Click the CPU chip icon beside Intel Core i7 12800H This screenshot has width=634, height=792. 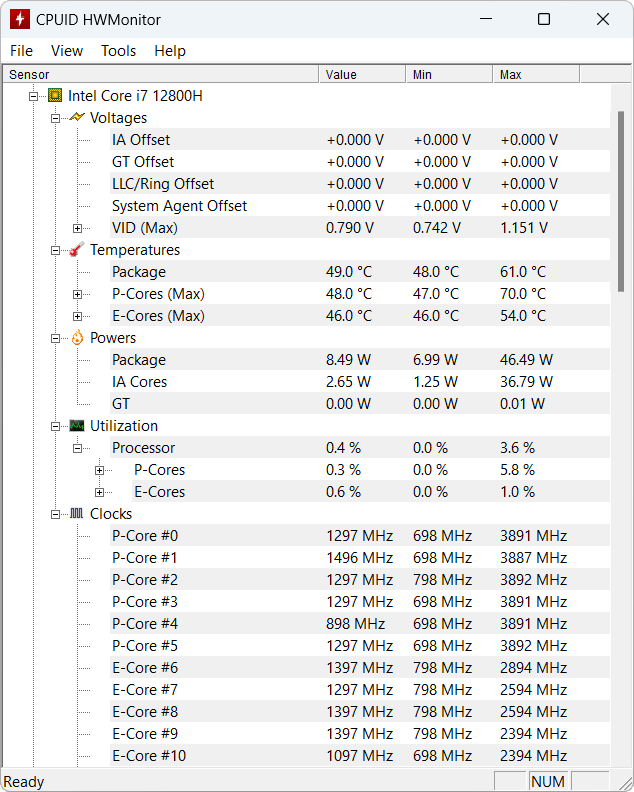point(55,95)
